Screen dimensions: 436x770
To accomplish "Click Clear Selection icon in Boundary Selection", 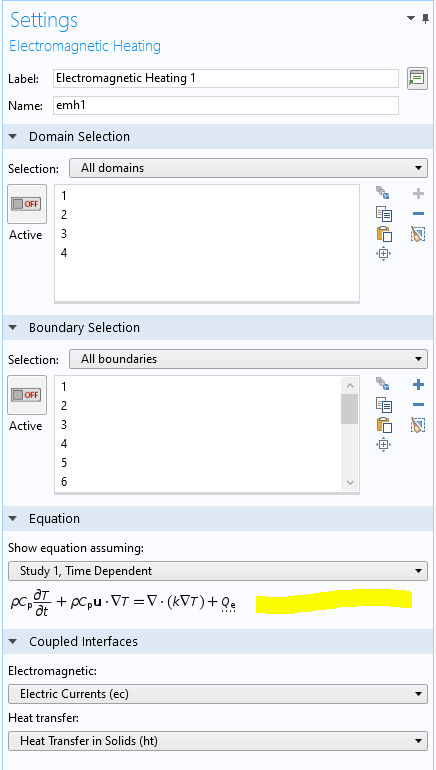I will click(x=418, y=425).
